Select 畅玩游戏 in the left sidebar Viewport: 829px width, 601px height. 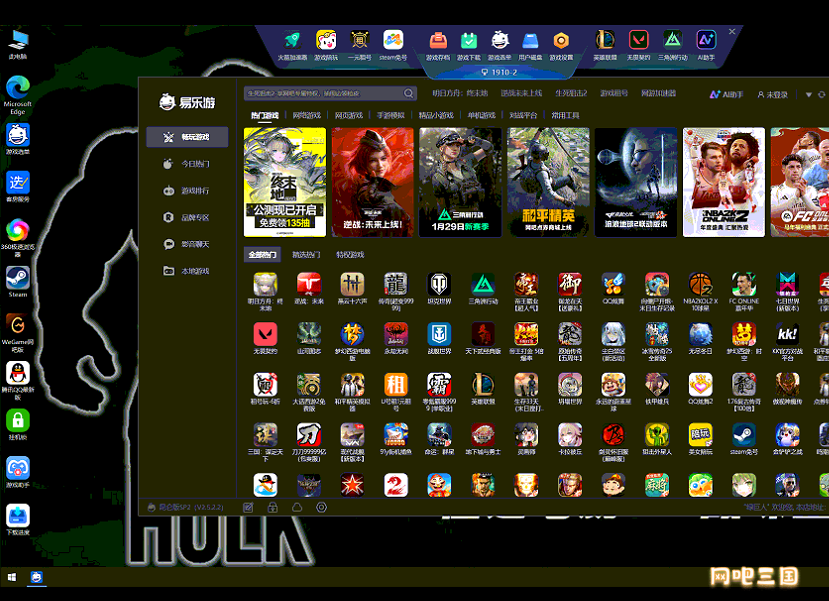click(x=187, y=137)
